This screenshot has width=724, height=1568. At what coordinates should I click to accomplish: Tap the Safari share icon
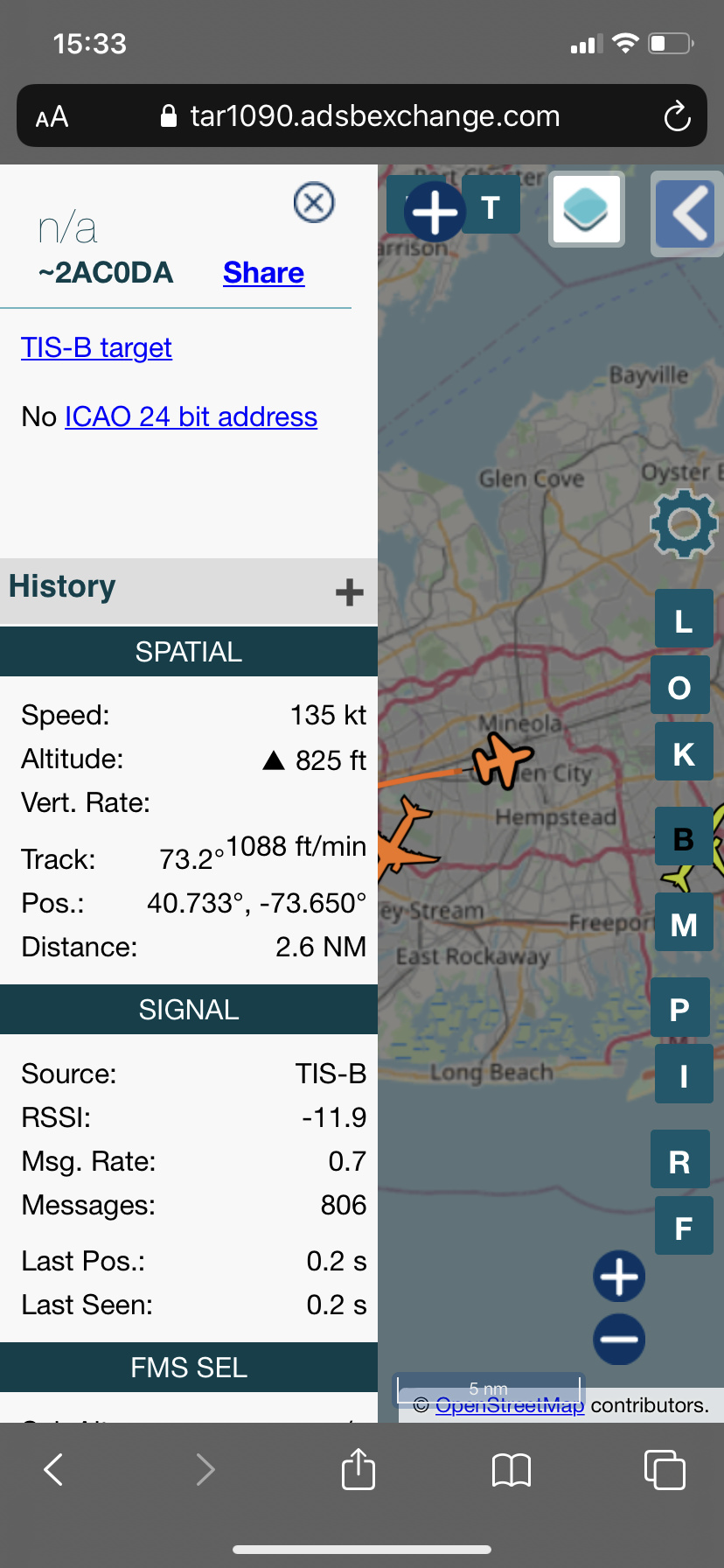point(359,1468)
